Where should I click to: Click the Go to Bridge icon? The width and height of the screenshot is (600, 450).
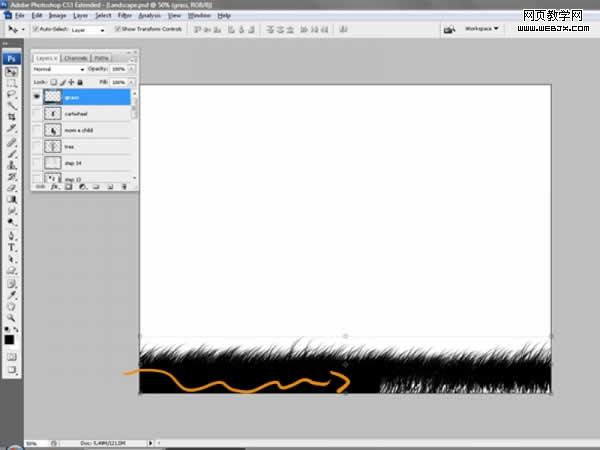[449, 29]
